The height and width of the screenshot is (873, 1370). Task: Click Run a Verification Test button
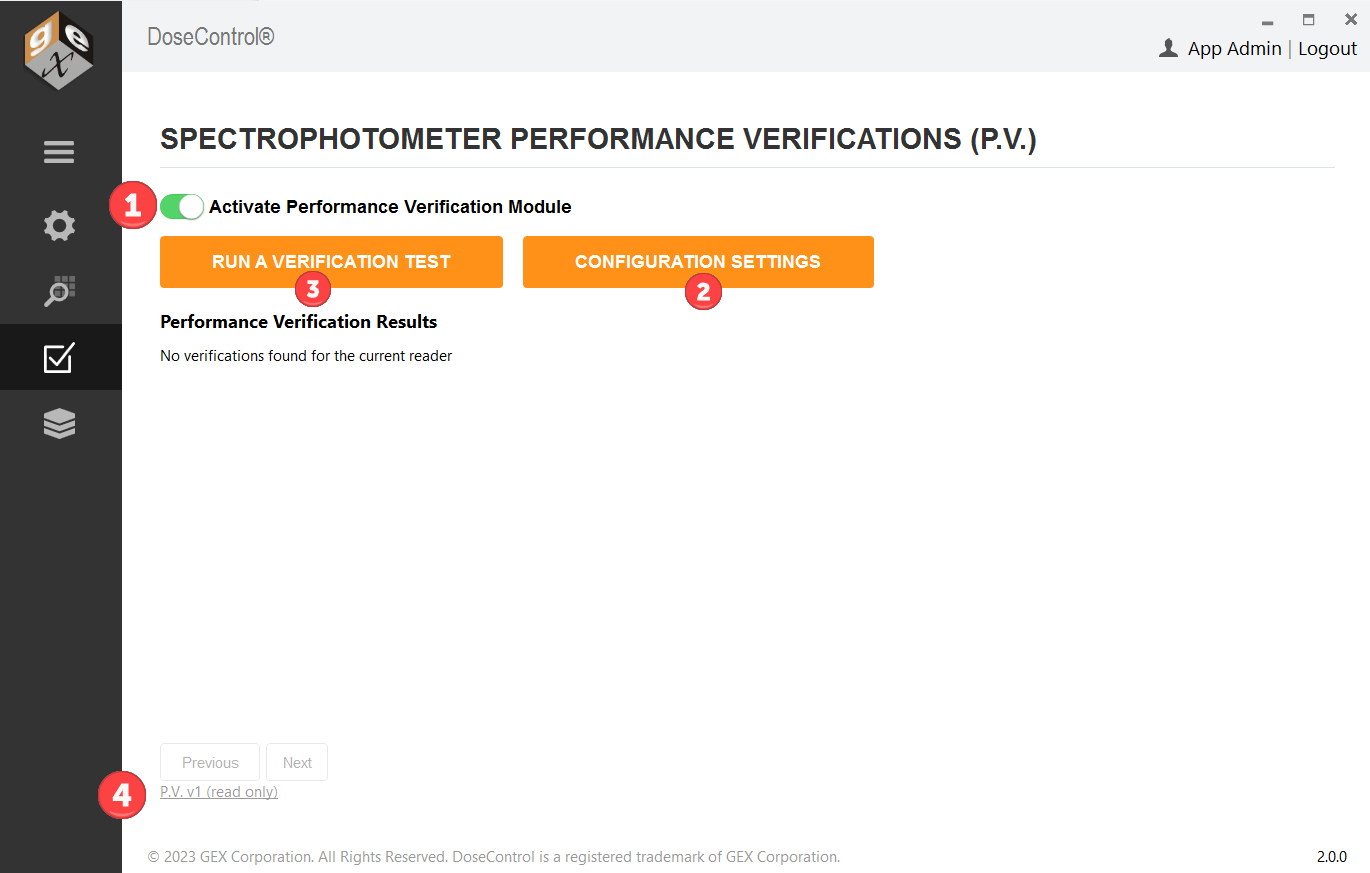click(331, 262)
